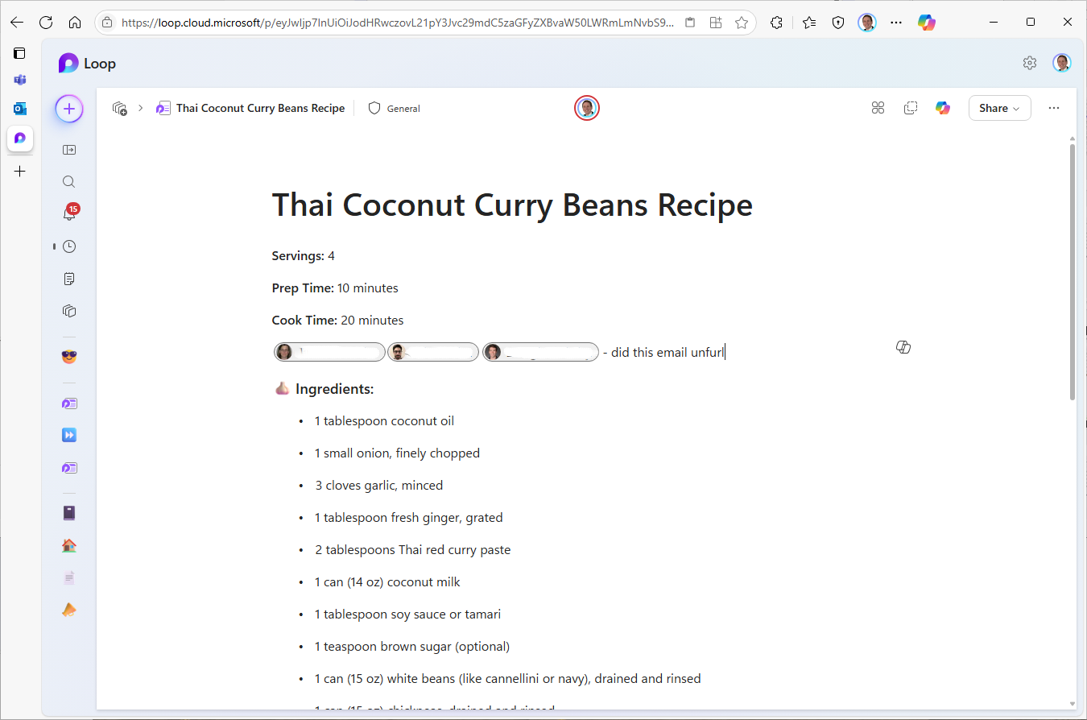Screen dimensions: 1087x720
Task: Click '3 cloves garlic, minced' item
Action: [379, 485]
